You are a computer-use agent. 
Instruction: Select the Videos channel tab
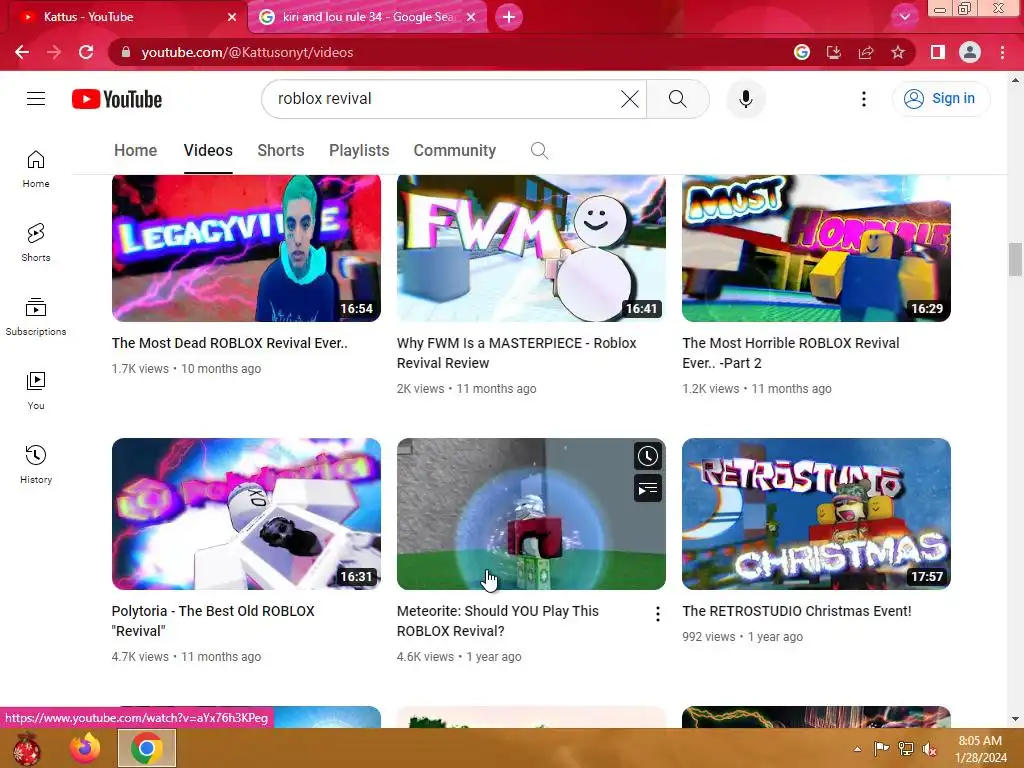click(x=208, y=151)
